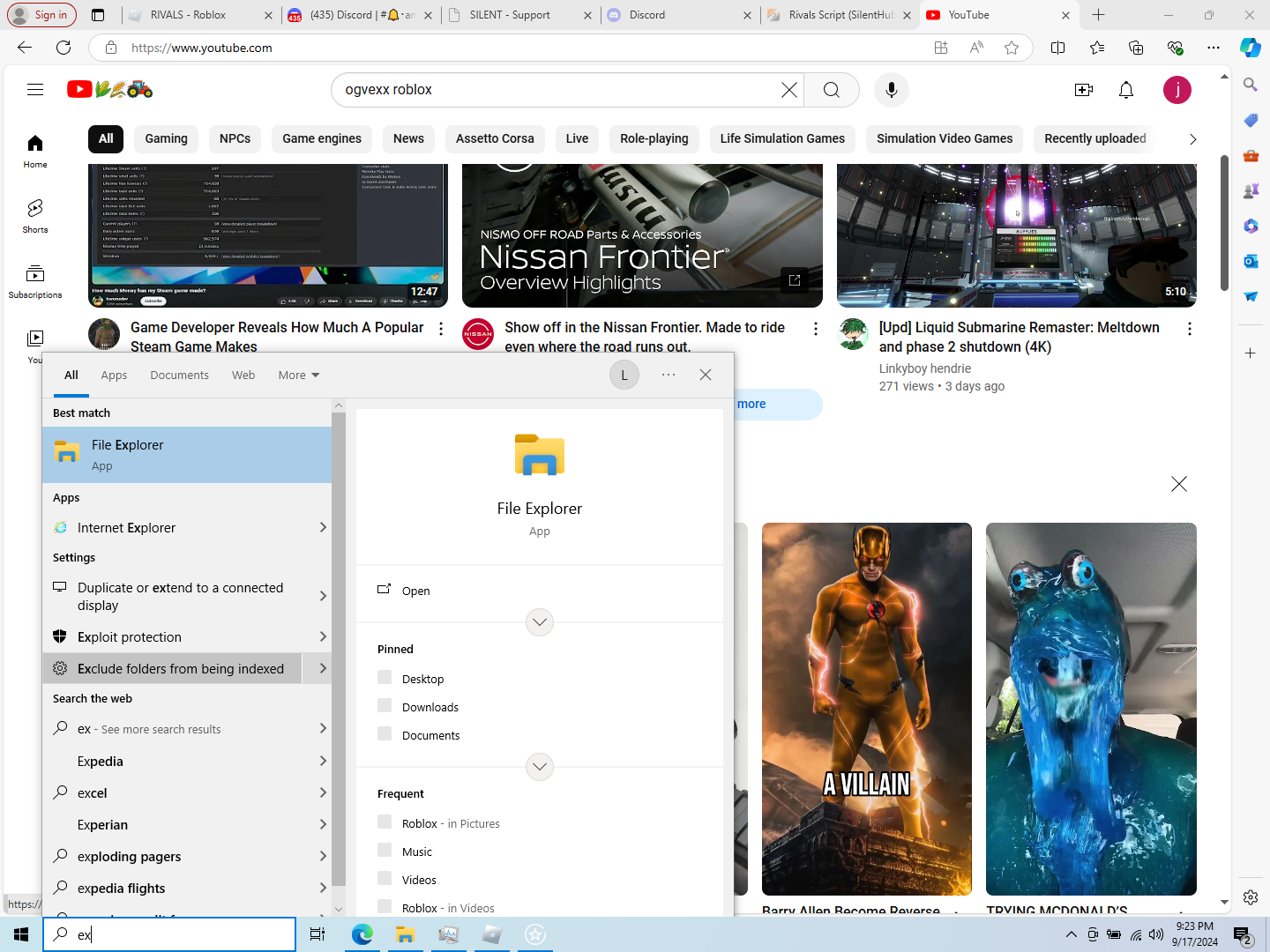The image size is (1270, 952).
Task: Show hidden system tray icons
Action: pos(1071,934)
